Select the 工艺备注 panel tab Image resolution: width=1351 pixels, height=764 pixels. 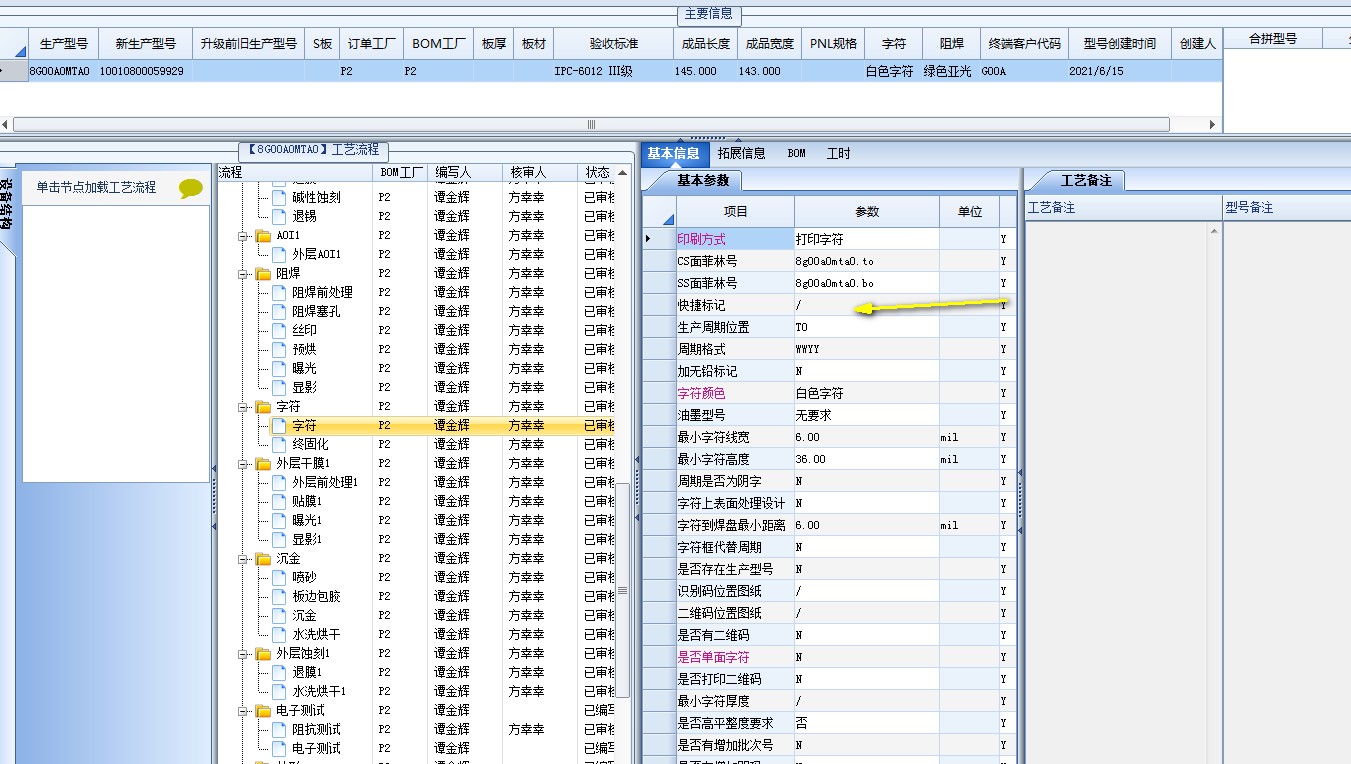tap(1085, 181)
